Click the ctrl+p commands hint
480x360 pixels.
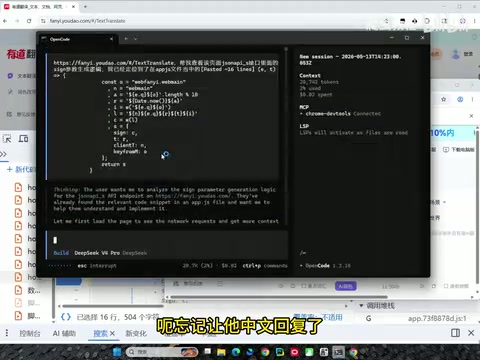(x=265, y=266)
